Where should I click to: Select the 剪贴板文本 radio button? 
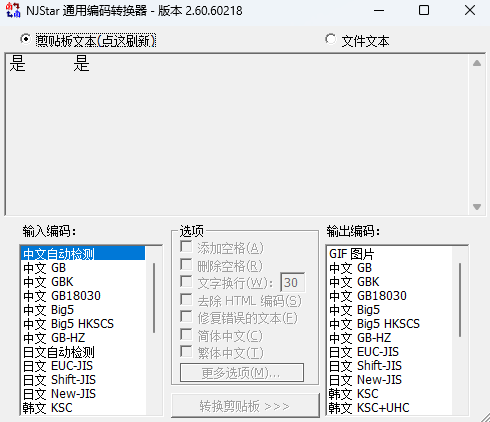point(25,40)
